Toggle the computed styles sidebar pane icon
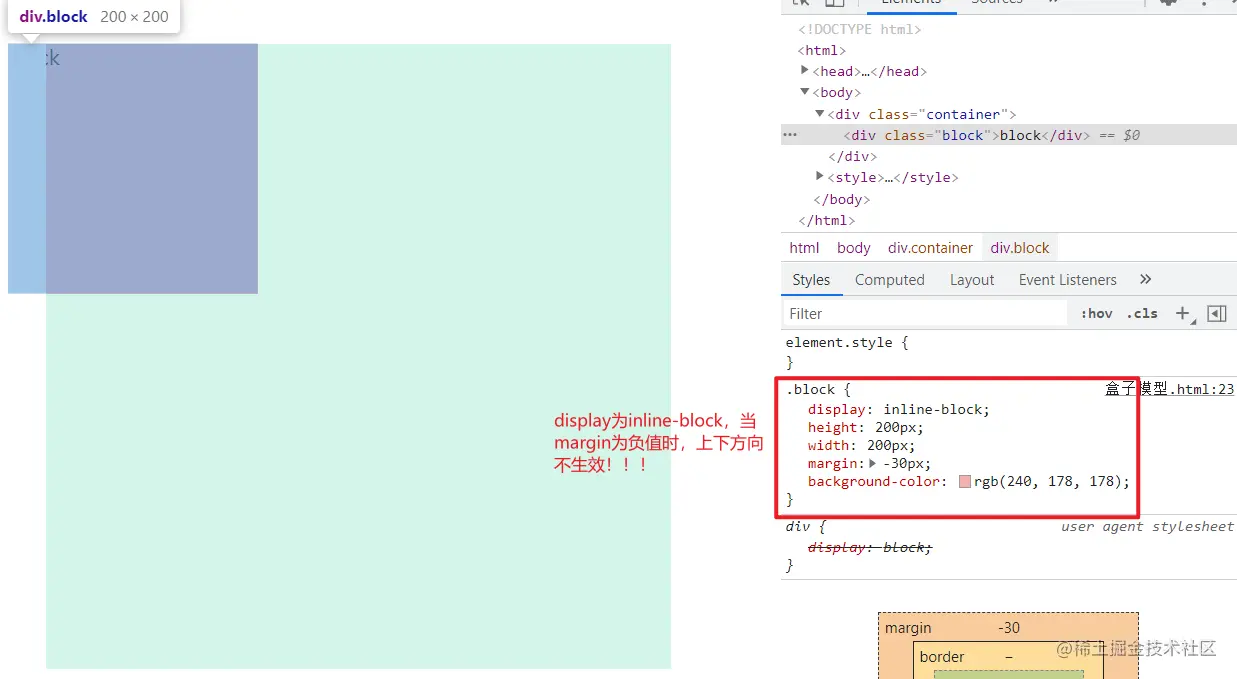1237x679 pixels. point(1216,313)
